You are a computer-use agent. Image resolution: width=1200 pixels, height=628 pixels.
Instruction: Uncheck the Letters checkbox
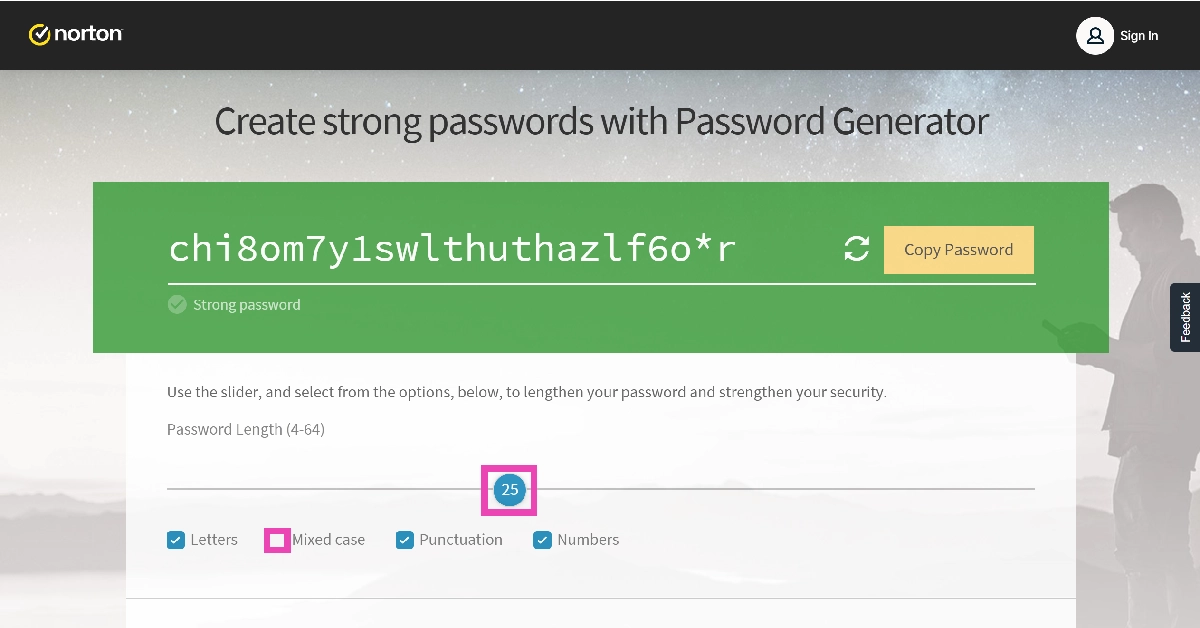[176, 540]
